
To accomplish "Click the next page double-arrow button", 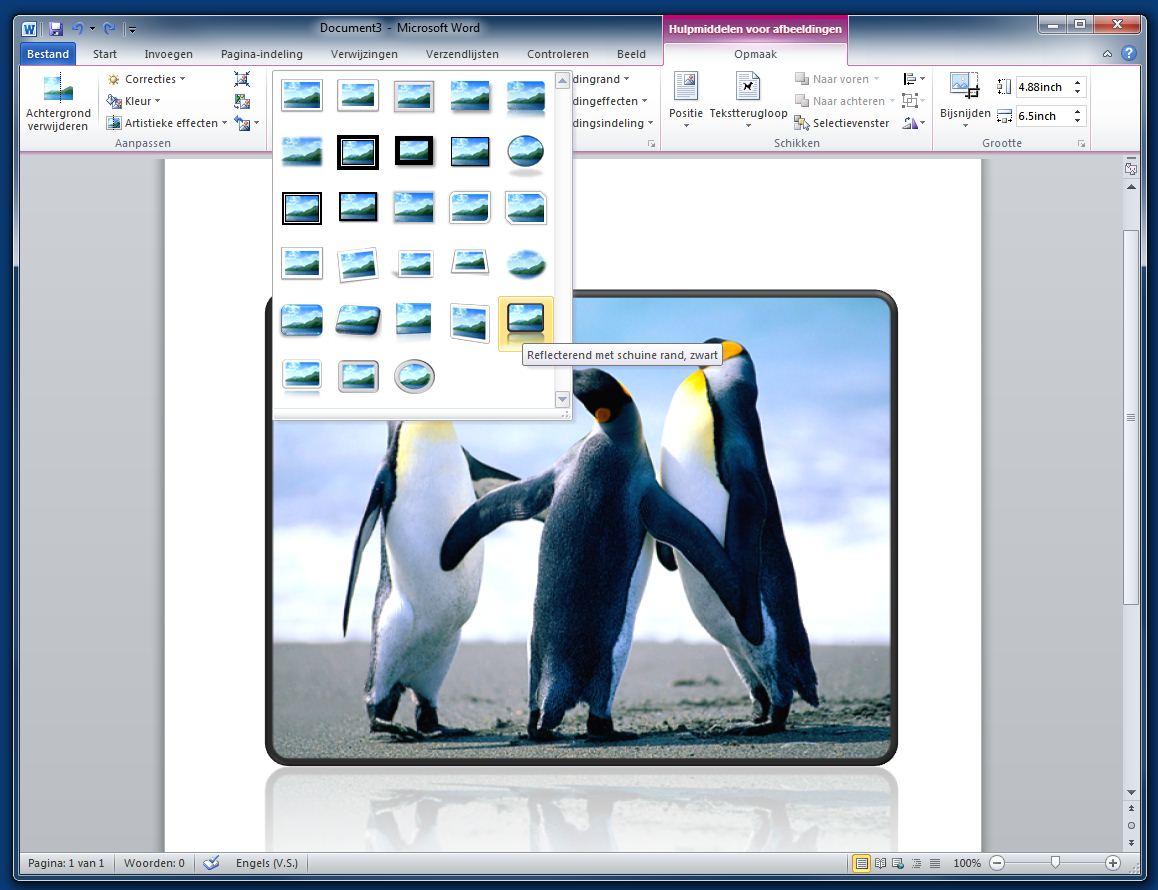I will pos(1131,843).
